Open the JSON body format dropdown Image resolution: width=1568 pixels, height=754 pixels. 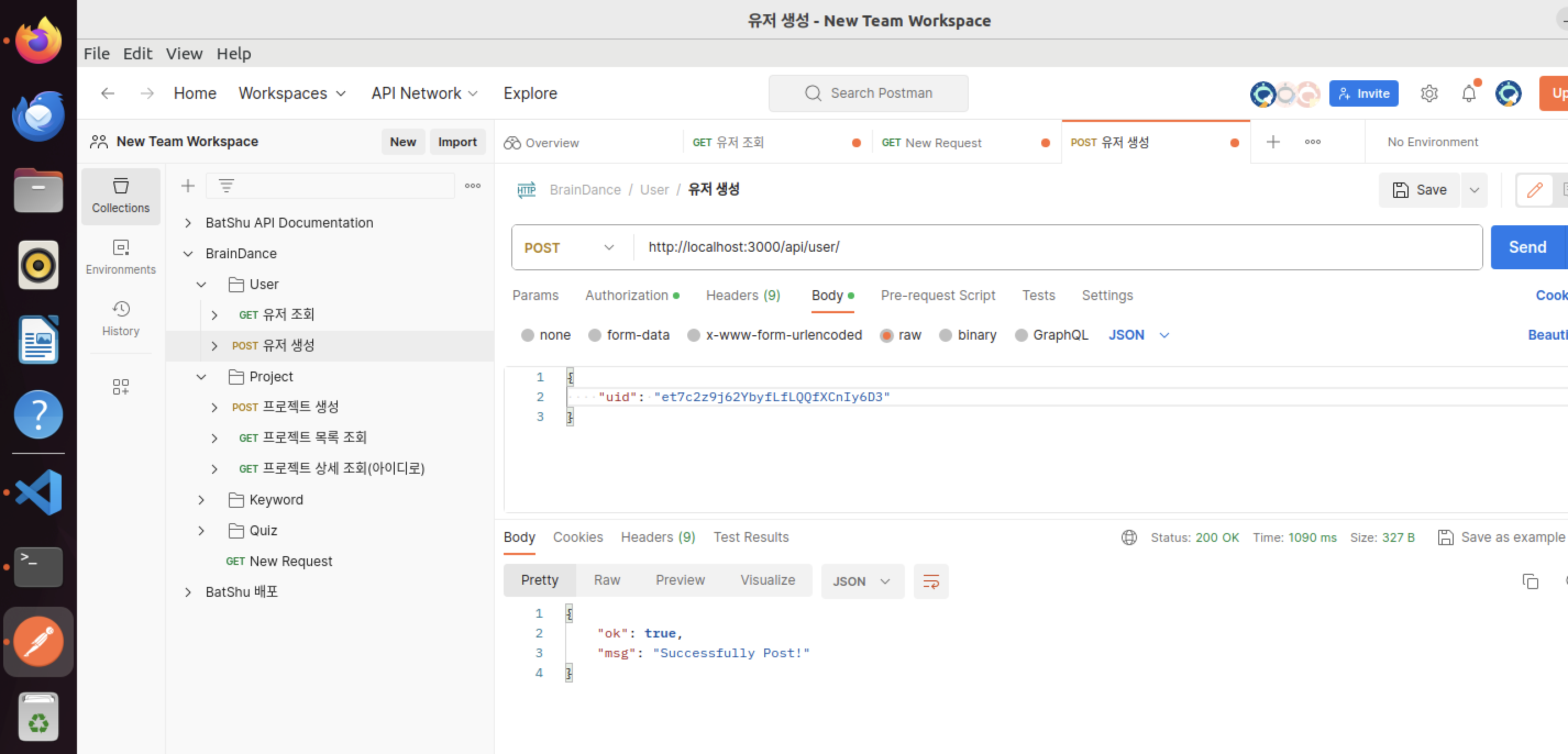[x=1138, y=335]
